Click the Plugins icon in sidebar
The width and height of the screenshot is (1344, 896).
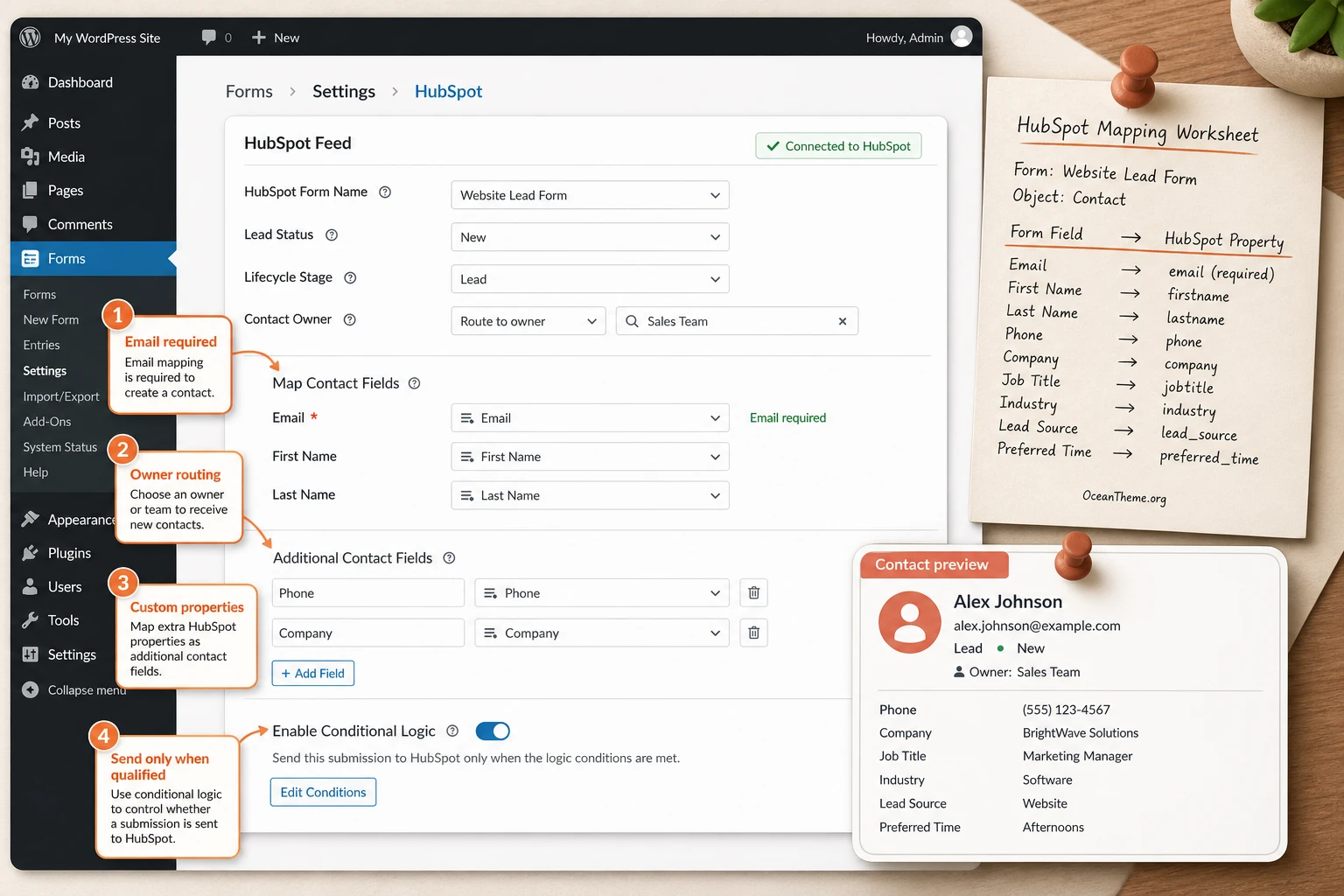[x=31, y=553]
